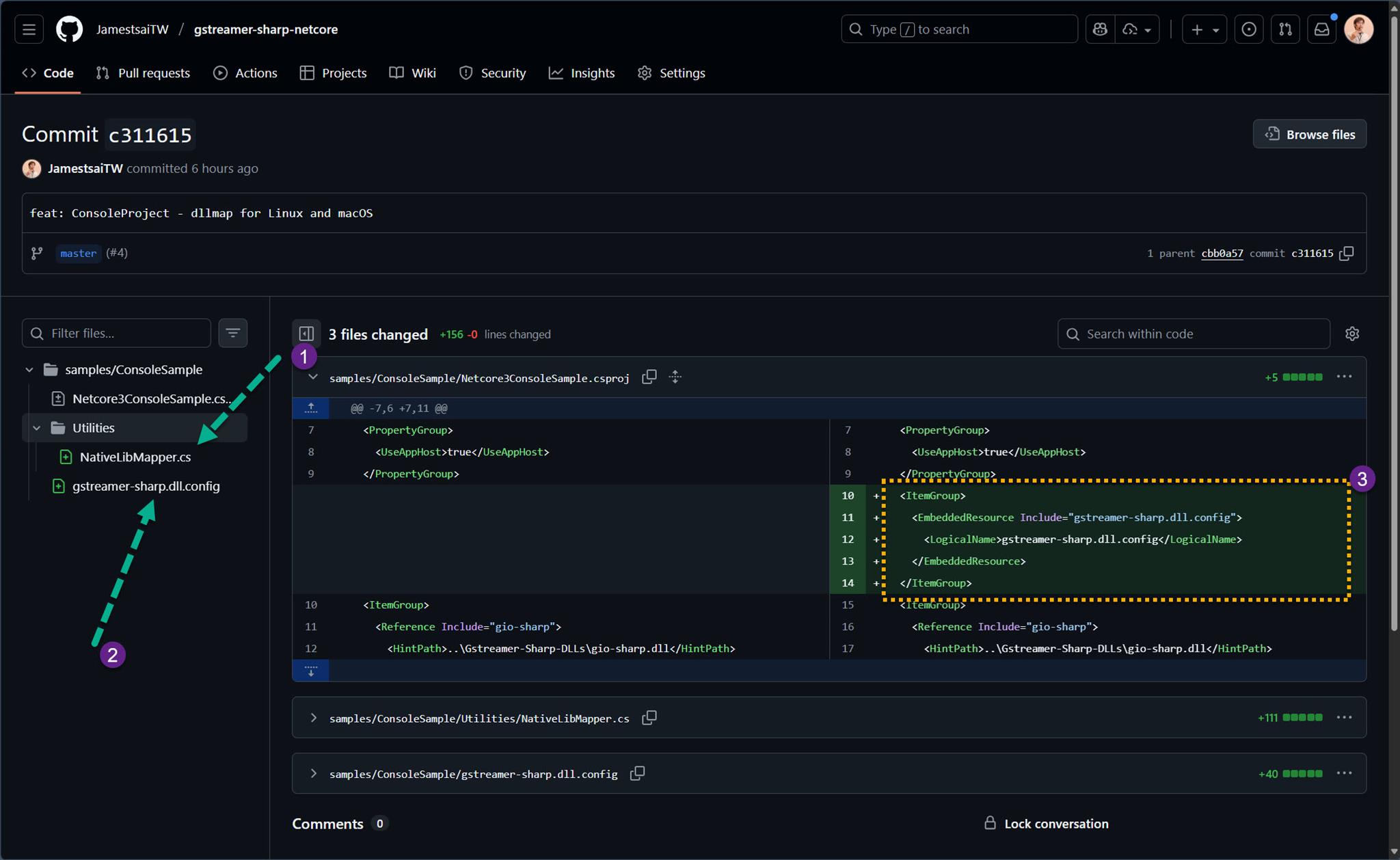Click the Browse files button

[x=1309, y=135]
